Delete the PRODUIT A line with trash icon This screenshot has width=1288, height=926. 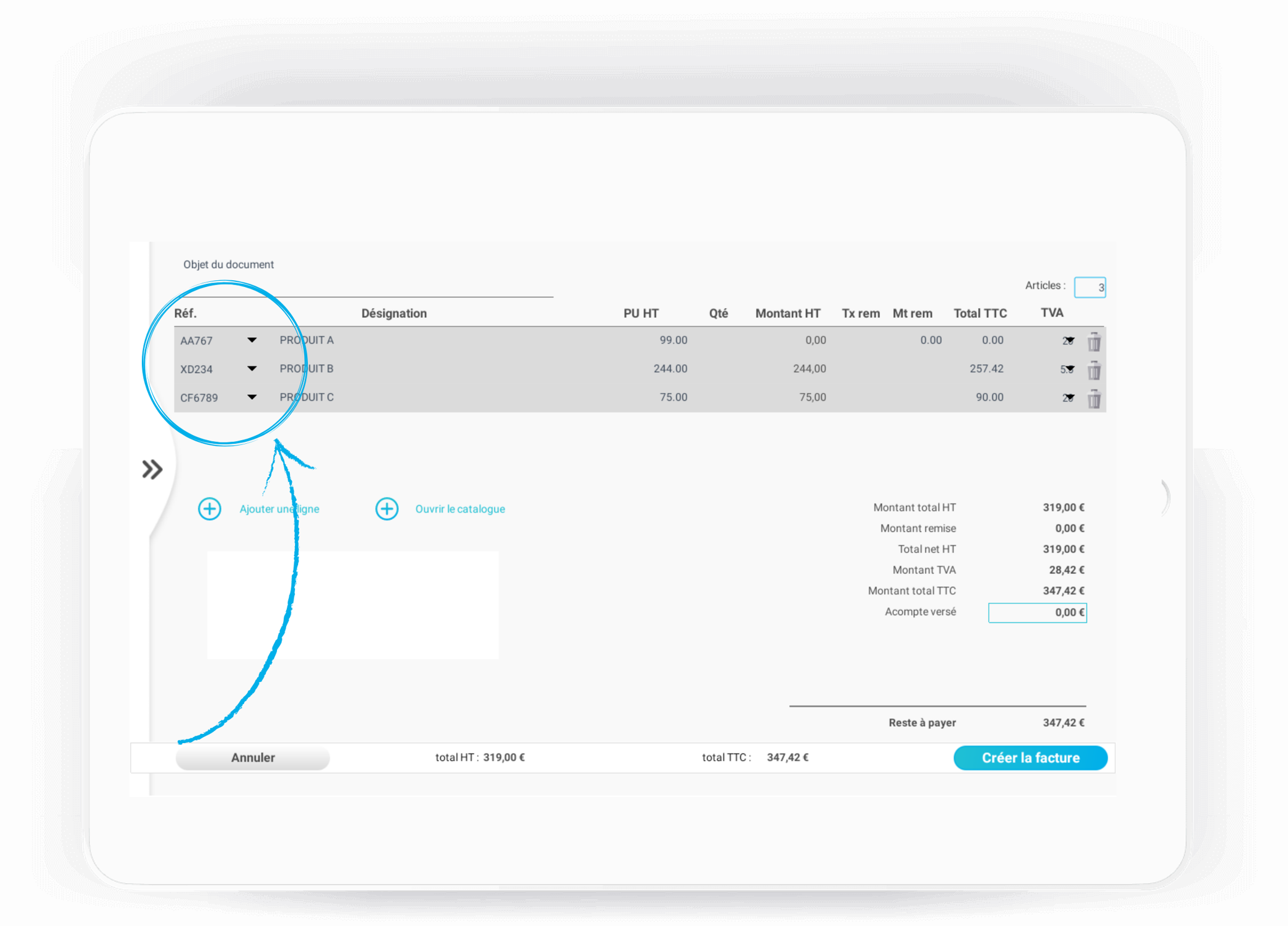click(1094, 342)
